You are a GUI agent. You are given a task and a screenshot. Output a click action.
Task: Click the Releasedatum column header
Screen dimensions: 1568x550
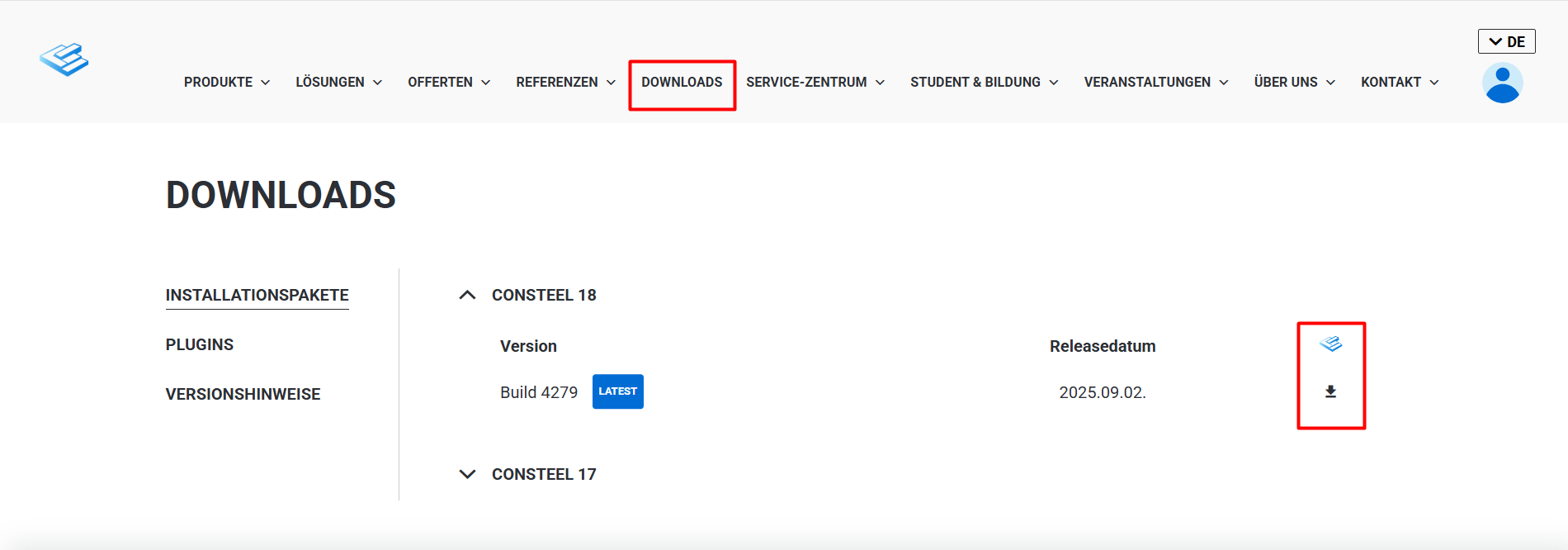point(1103,346)
